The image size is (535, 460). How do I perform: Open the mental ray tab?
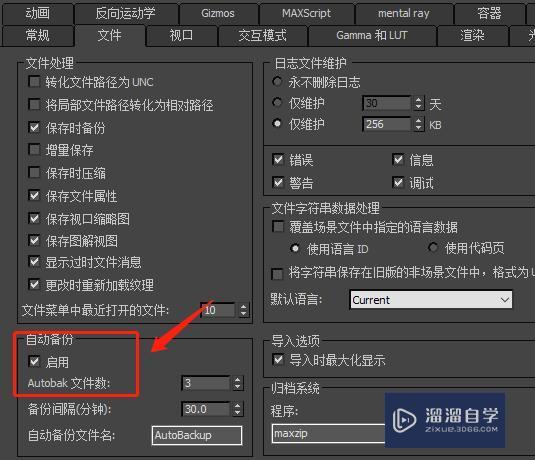point(404,14)
